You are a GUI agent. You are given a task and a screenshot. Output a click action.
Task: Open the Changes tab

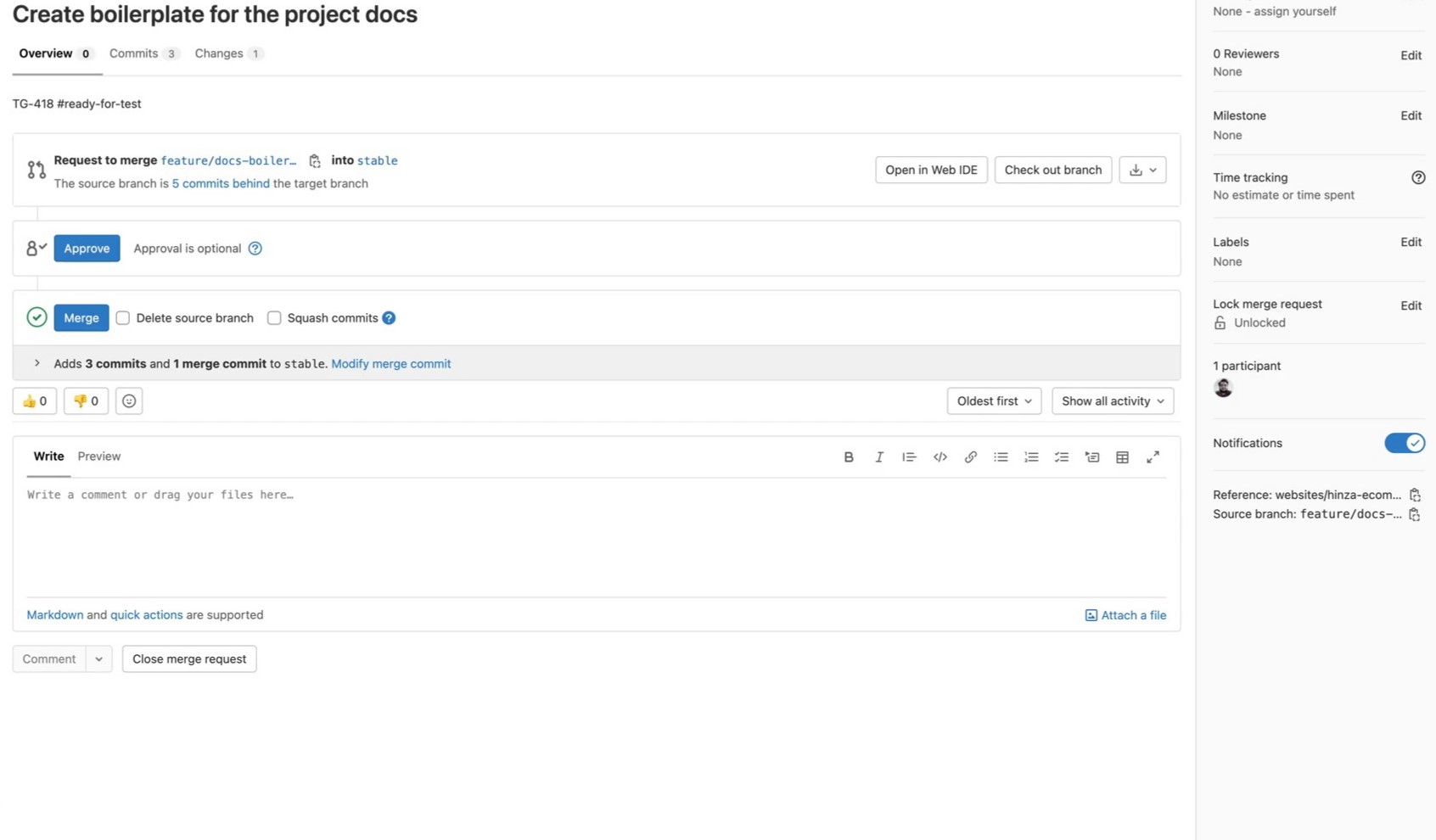coord(227,53)
